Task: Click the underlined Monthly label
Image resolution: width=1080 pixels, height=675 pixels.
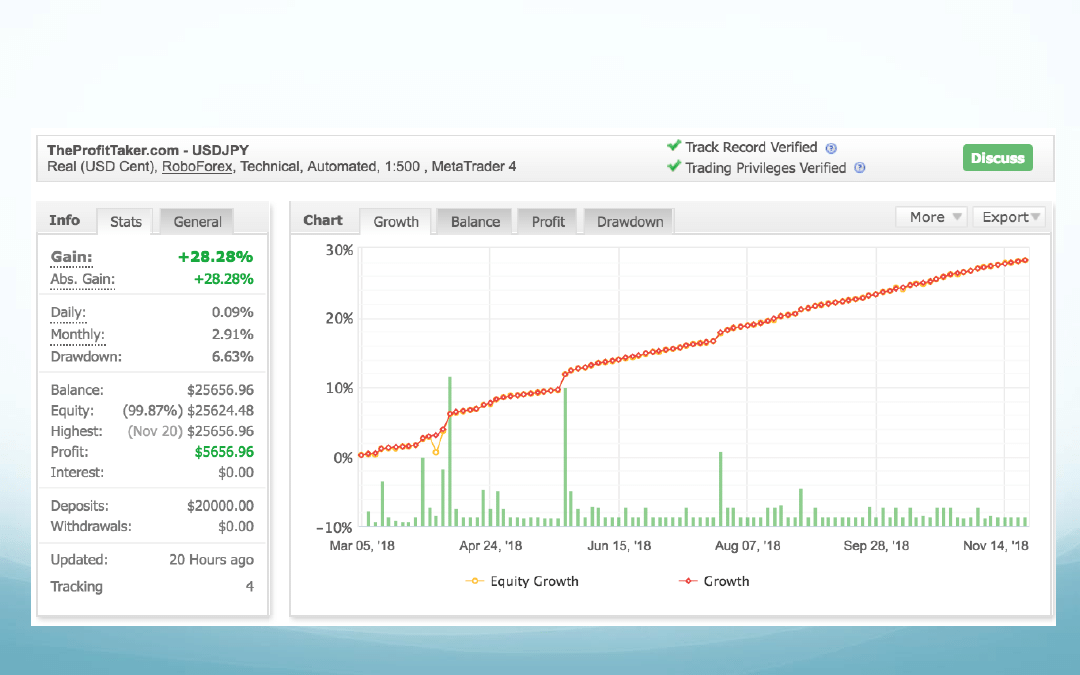Action: coord(77,335)
